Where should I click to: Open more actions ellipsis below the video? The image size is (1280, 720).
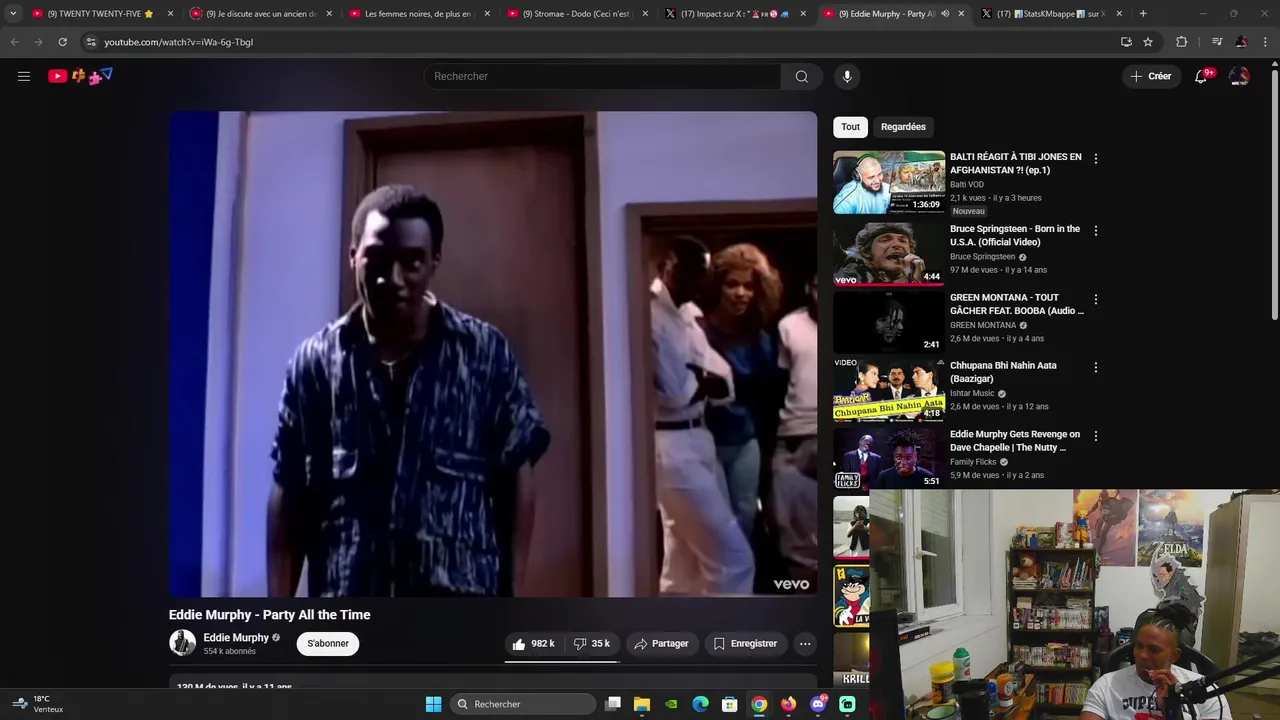coord(805,644)
